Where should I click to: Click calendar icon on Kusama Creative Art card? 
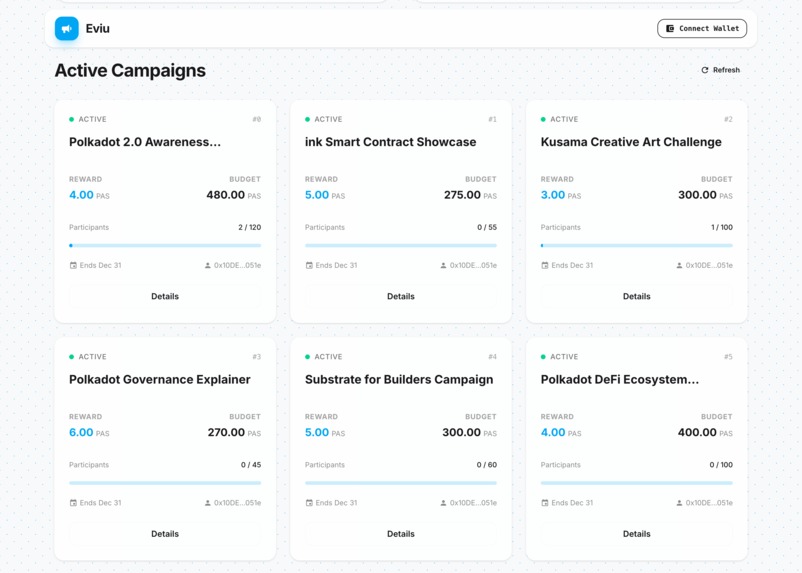(x=545, y=265)
